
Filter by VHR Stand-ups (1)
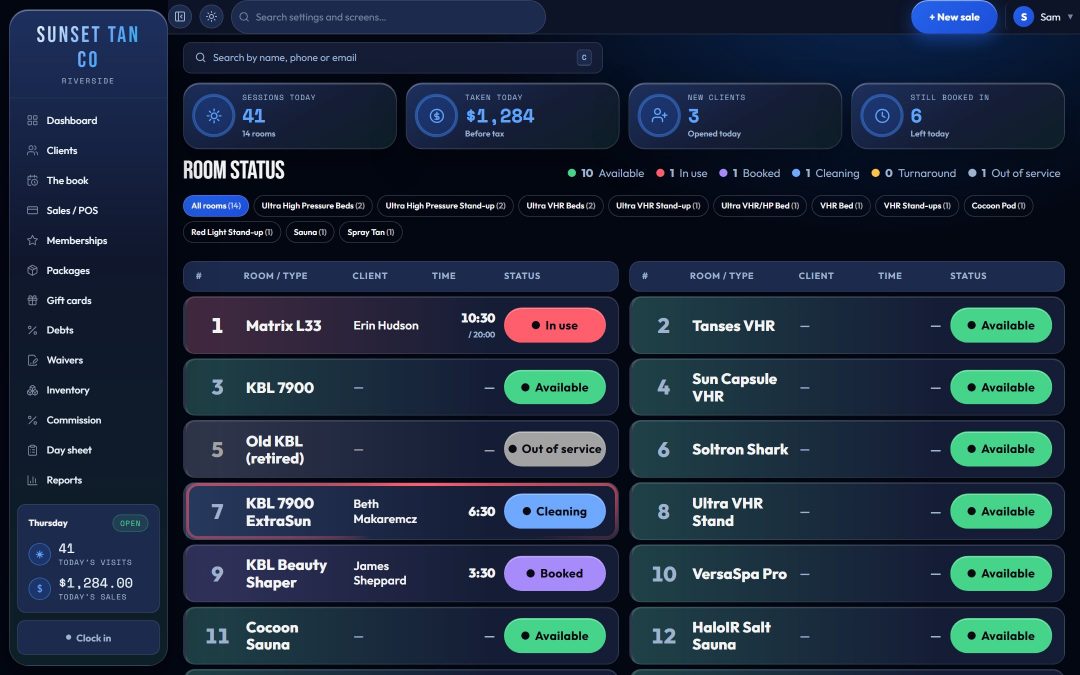tap(917, 205)
